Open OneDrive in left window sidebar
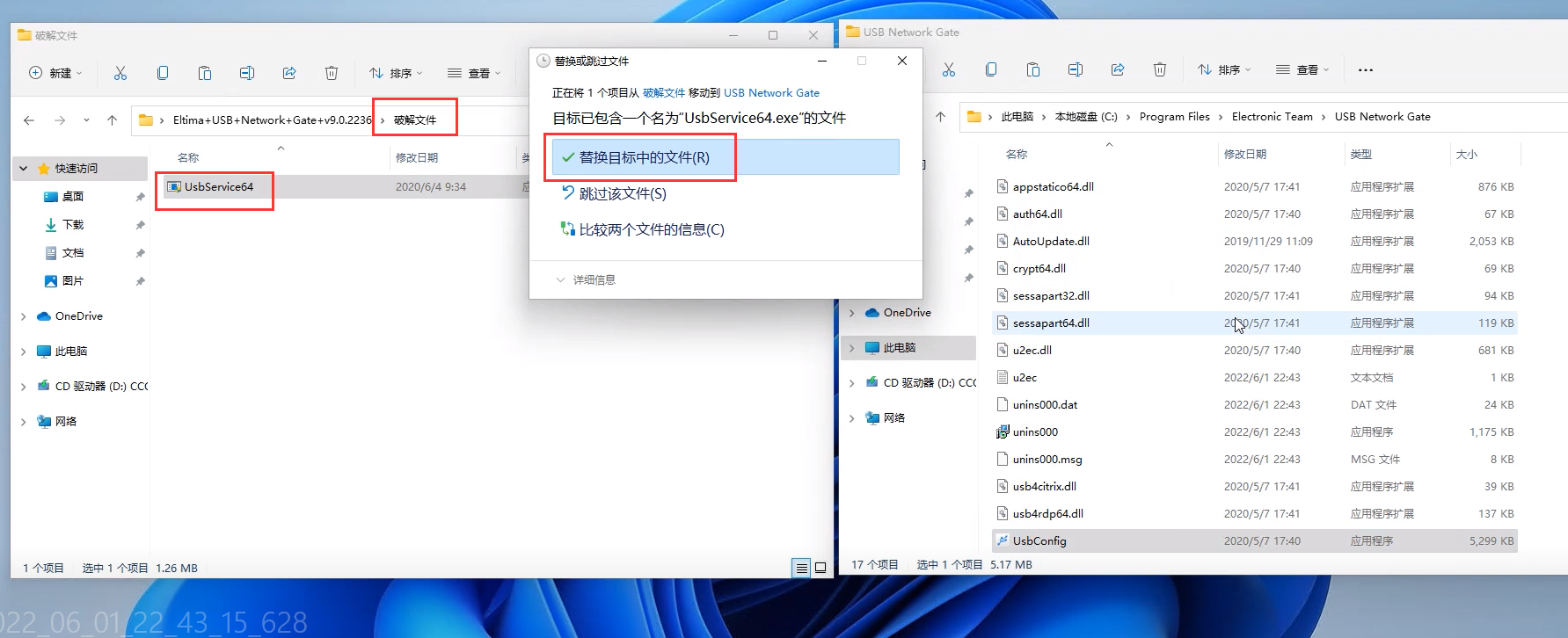Image resolution: width=1568 pixels, height=638 pixels. pos(78,316)
